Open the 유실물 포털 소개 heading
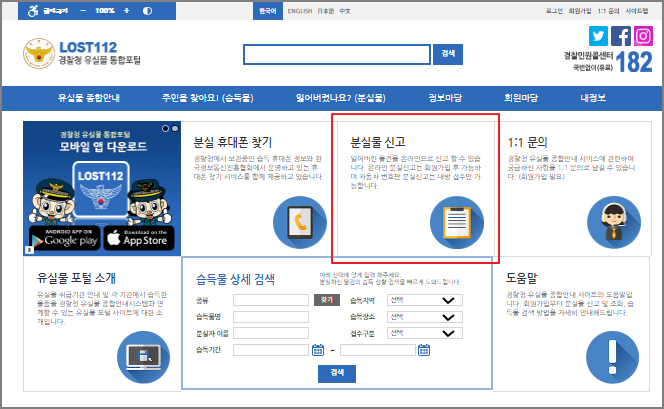 click(x=76, y=278)
